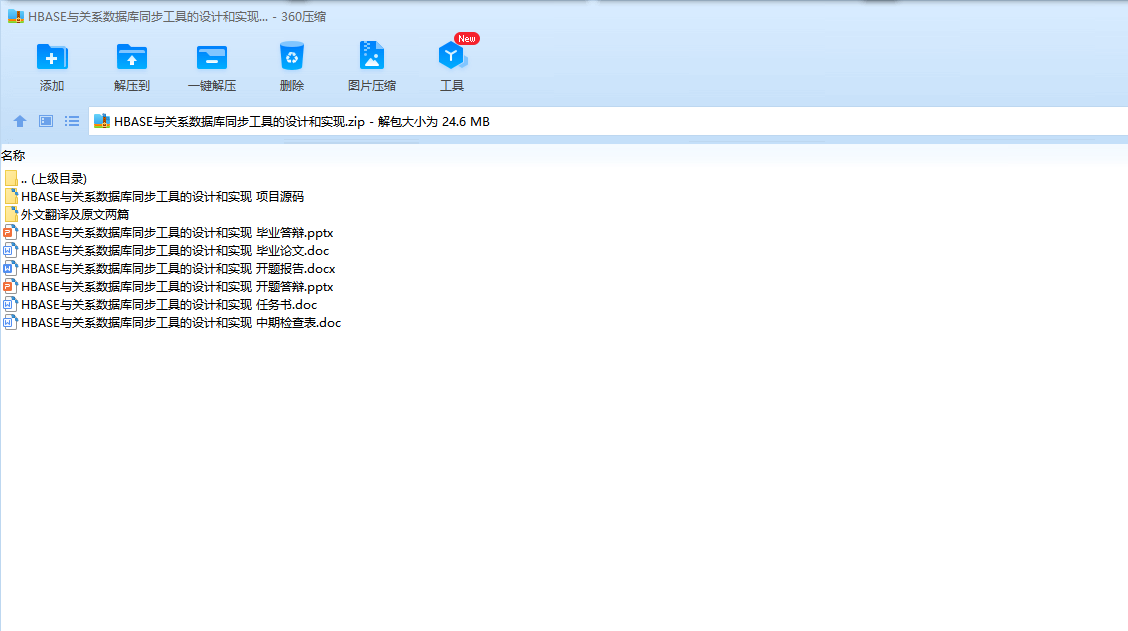Click the Word icon of 中期检查表.doc
1128x631 pixels.
(10, 322)
